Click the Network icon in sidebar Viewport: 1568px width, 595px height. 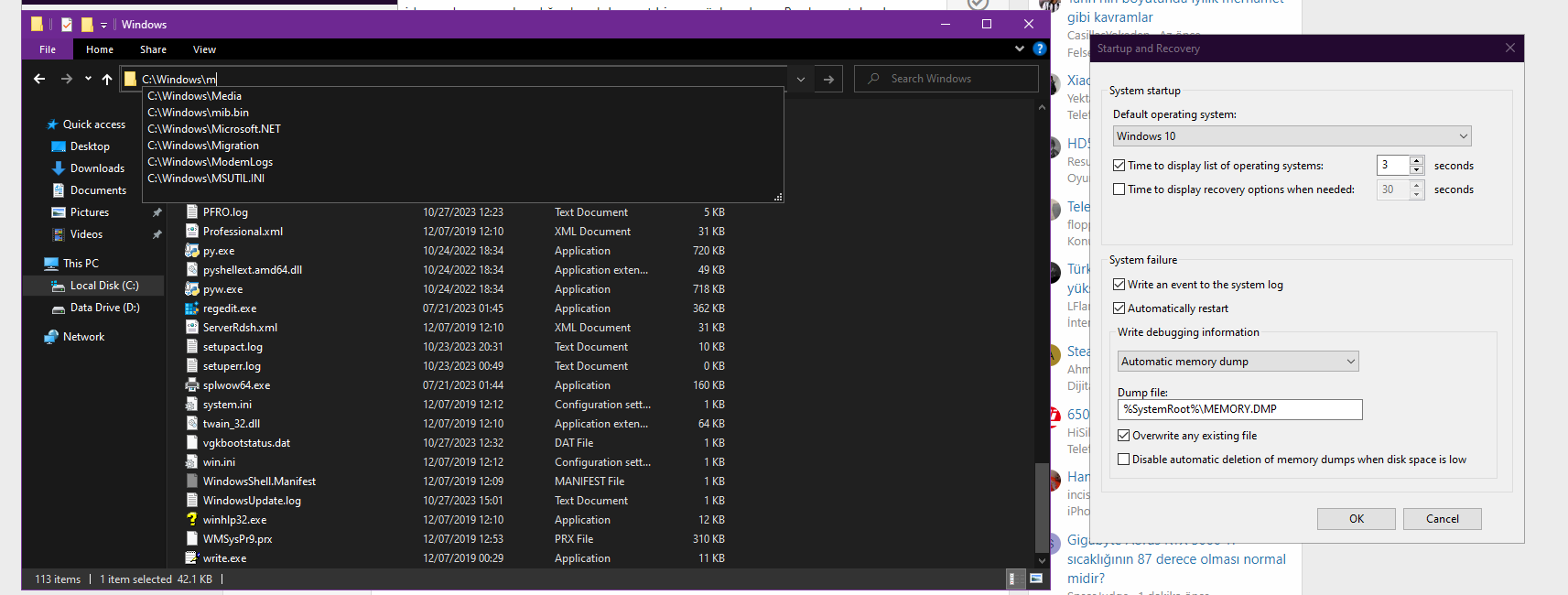(51, 337)
